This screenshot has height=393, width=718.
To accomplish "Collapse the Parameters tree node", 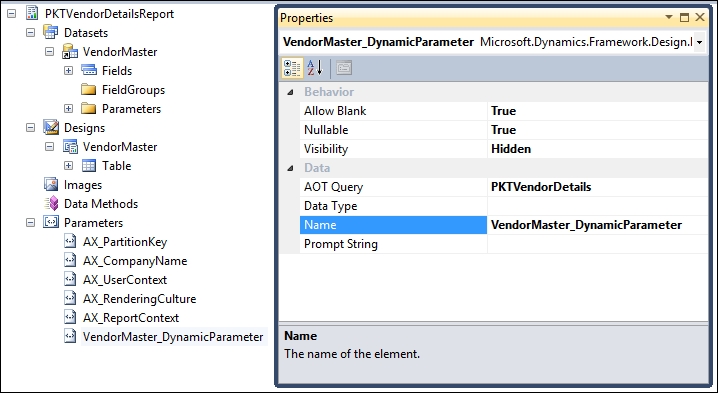I will [x=30, y=223].
